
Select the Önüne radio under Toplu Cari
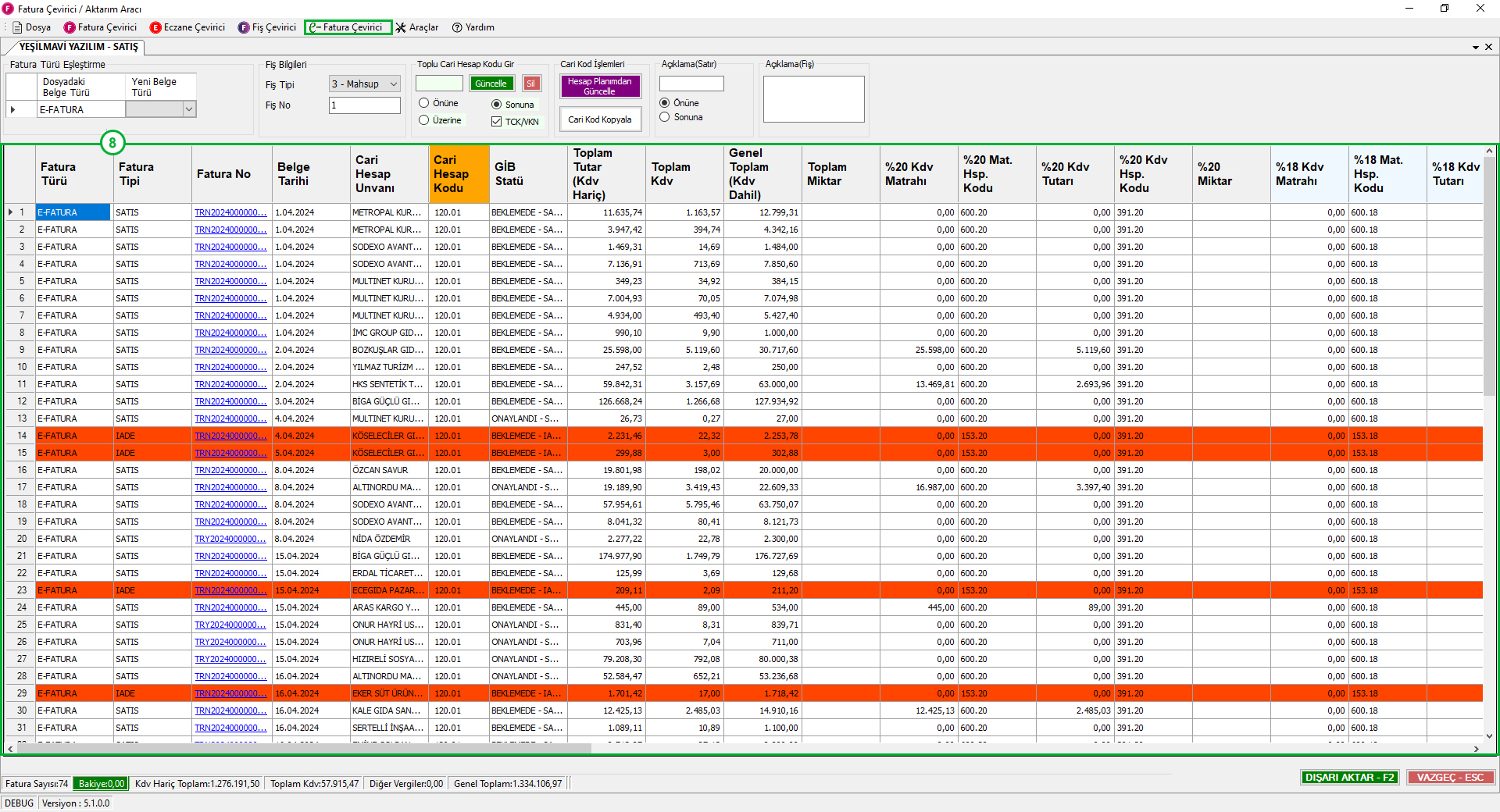(423, 103)
